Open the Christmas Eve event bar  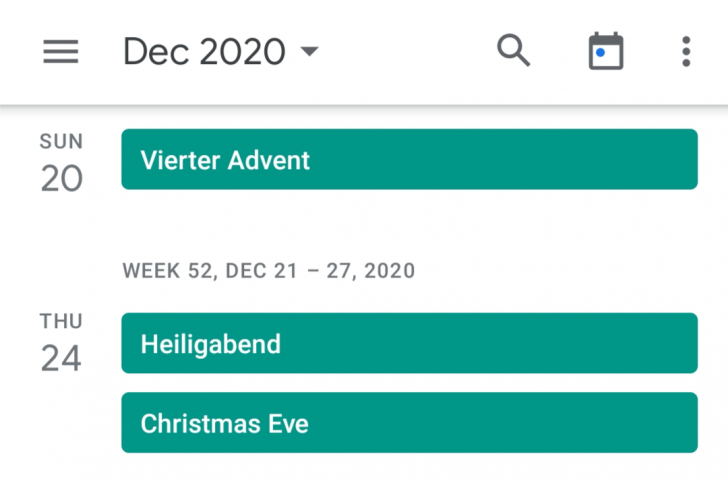(410, 422)
